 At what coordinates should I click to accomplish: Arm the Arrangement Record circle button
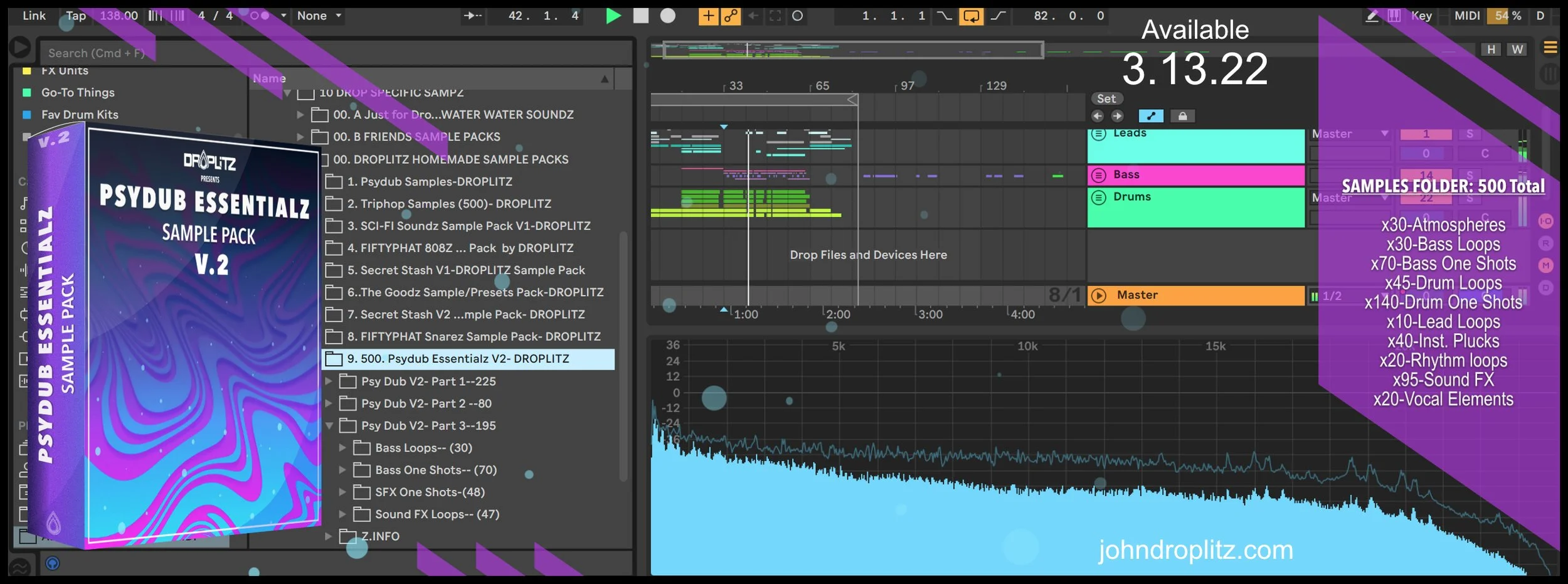[668, 16]
